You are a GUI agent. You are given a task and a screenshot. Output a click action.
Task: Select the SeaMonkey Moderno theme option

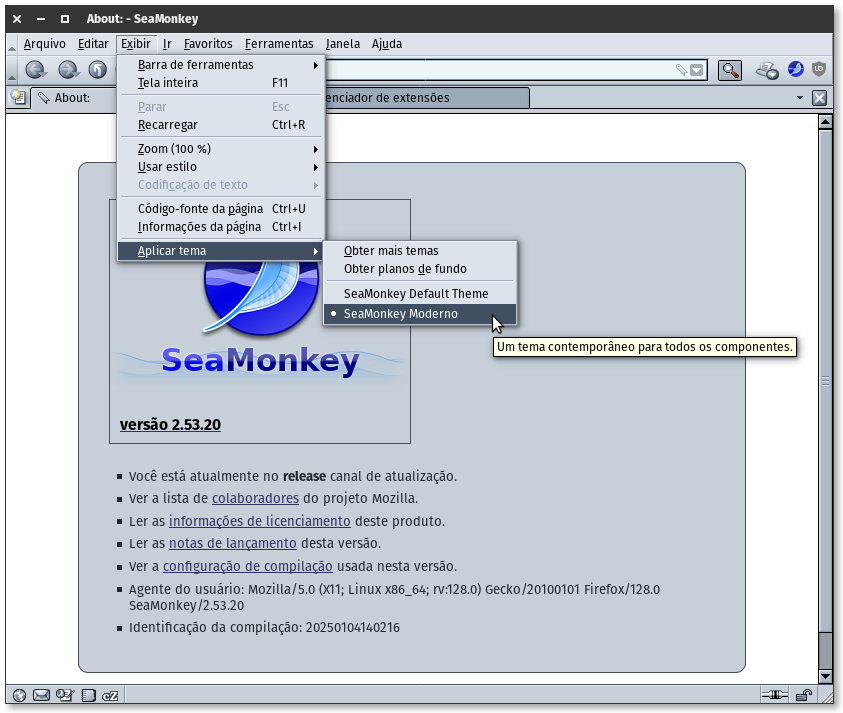[x=400, y=314]
